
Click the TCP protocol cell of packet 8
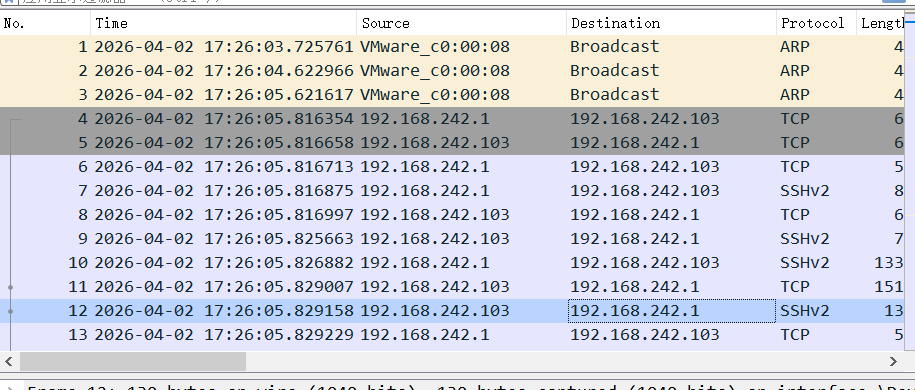795,215
